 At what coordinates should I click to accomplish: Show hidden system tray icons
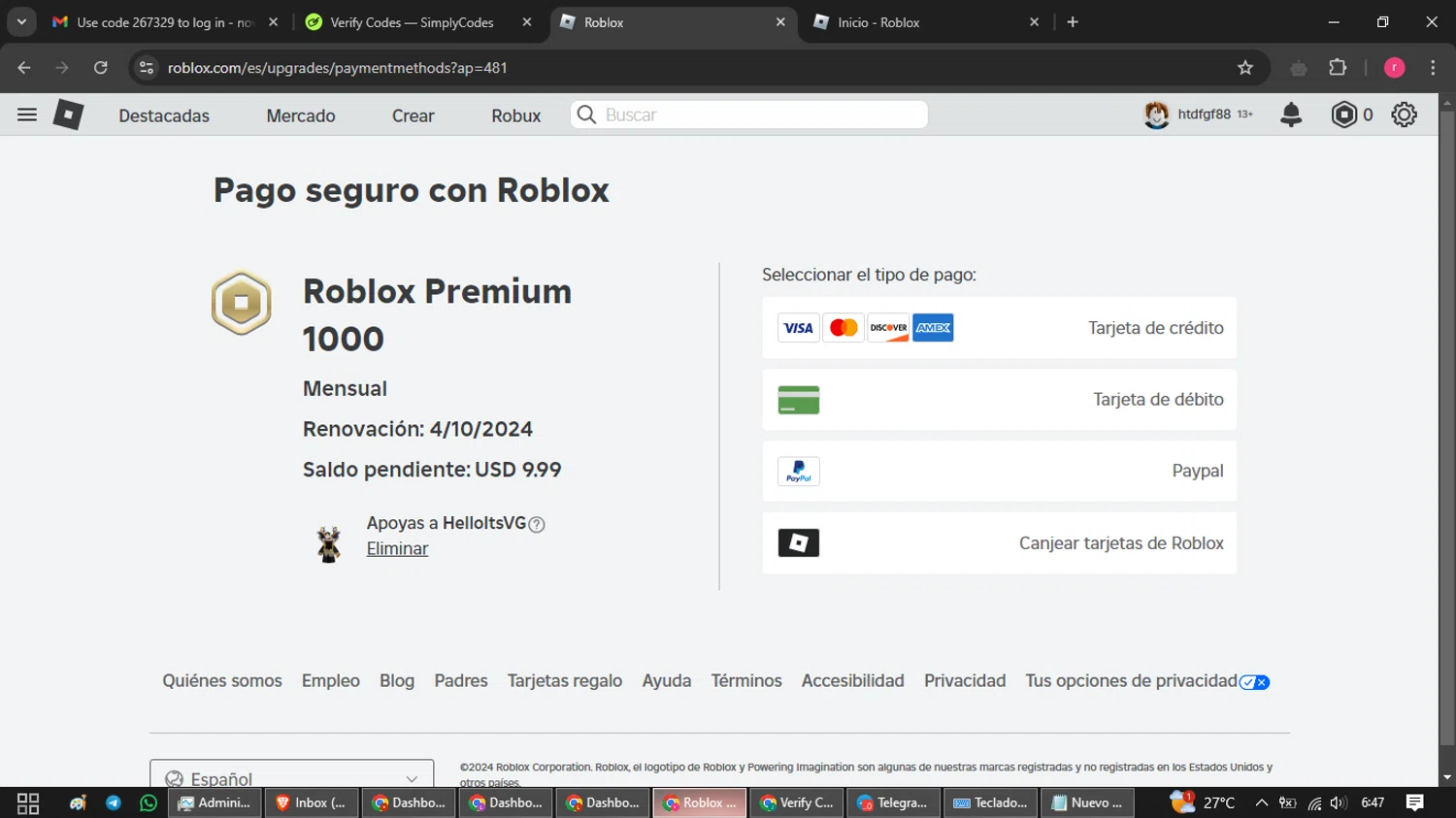tap(1261, 802)
